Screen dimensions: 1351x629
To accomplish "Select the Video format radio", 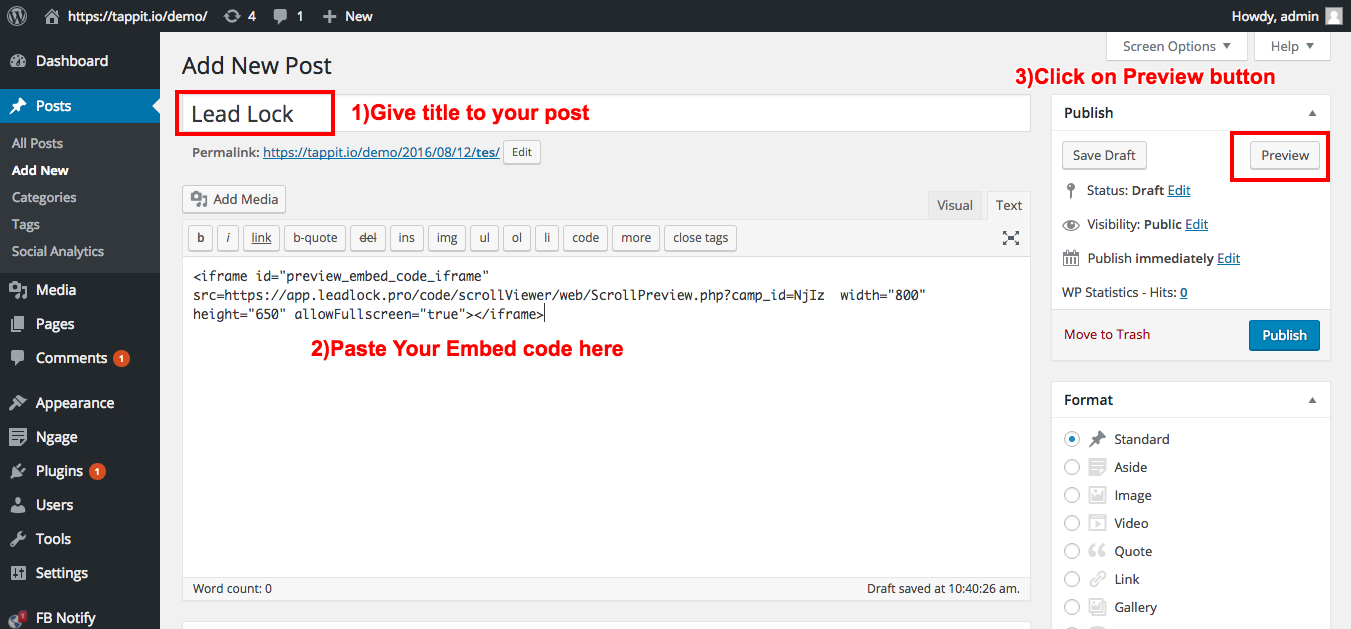I will click(x=1072, y=523).
